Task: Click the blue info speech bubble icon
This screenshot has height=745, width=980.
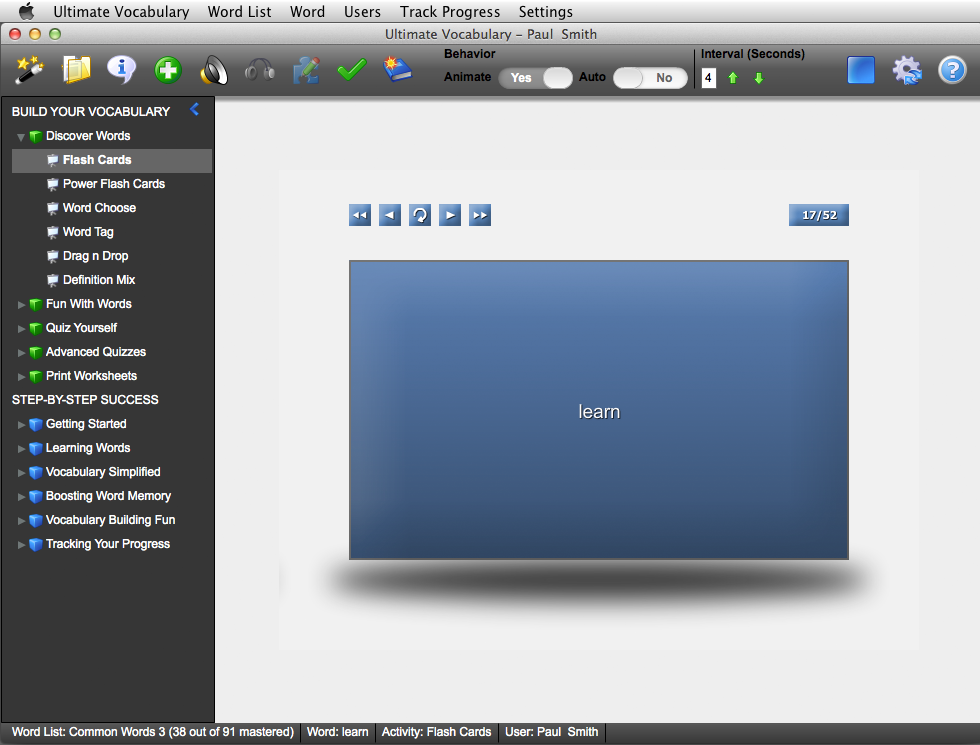Action: coord(122,70)
